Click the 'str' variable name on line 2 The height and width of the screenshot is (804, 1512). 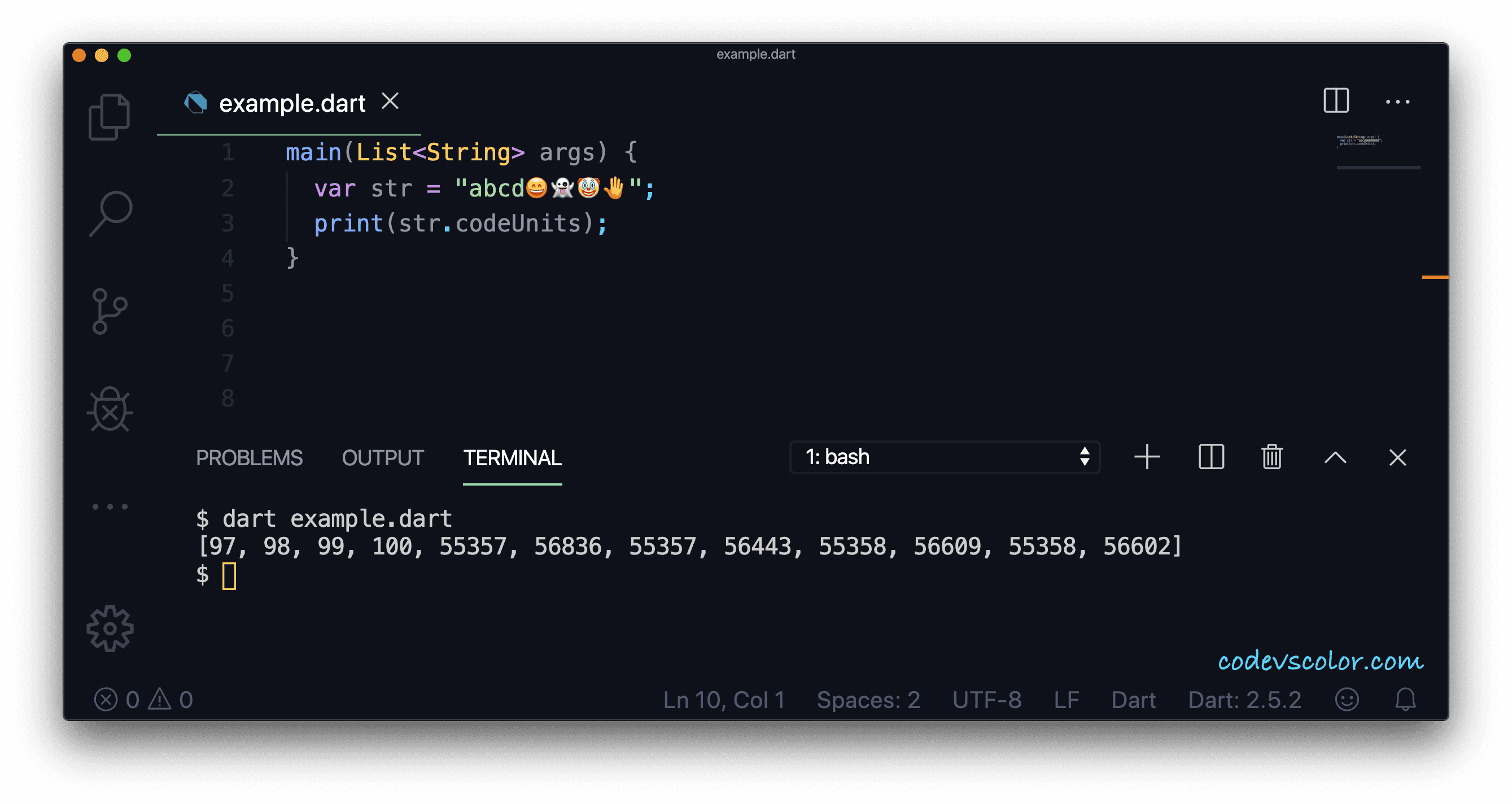click(x=391, y=189)
